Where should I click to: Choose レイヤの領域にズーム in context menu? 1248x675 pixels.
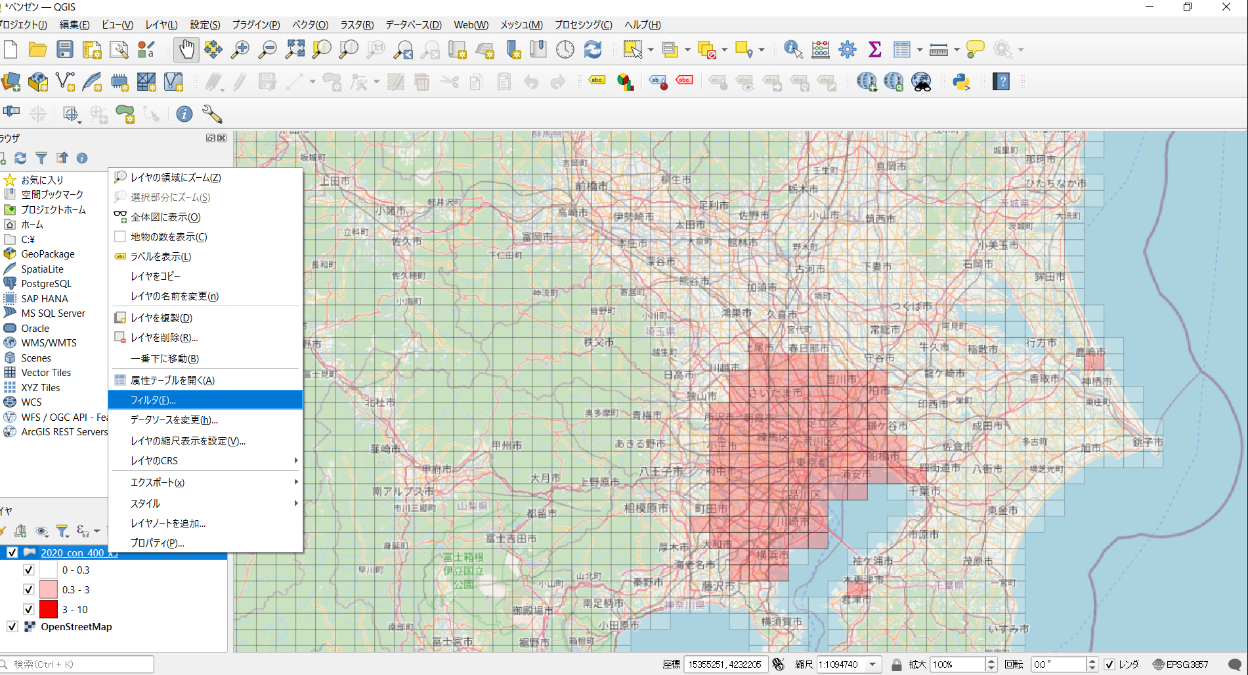(x=205, y=177)
